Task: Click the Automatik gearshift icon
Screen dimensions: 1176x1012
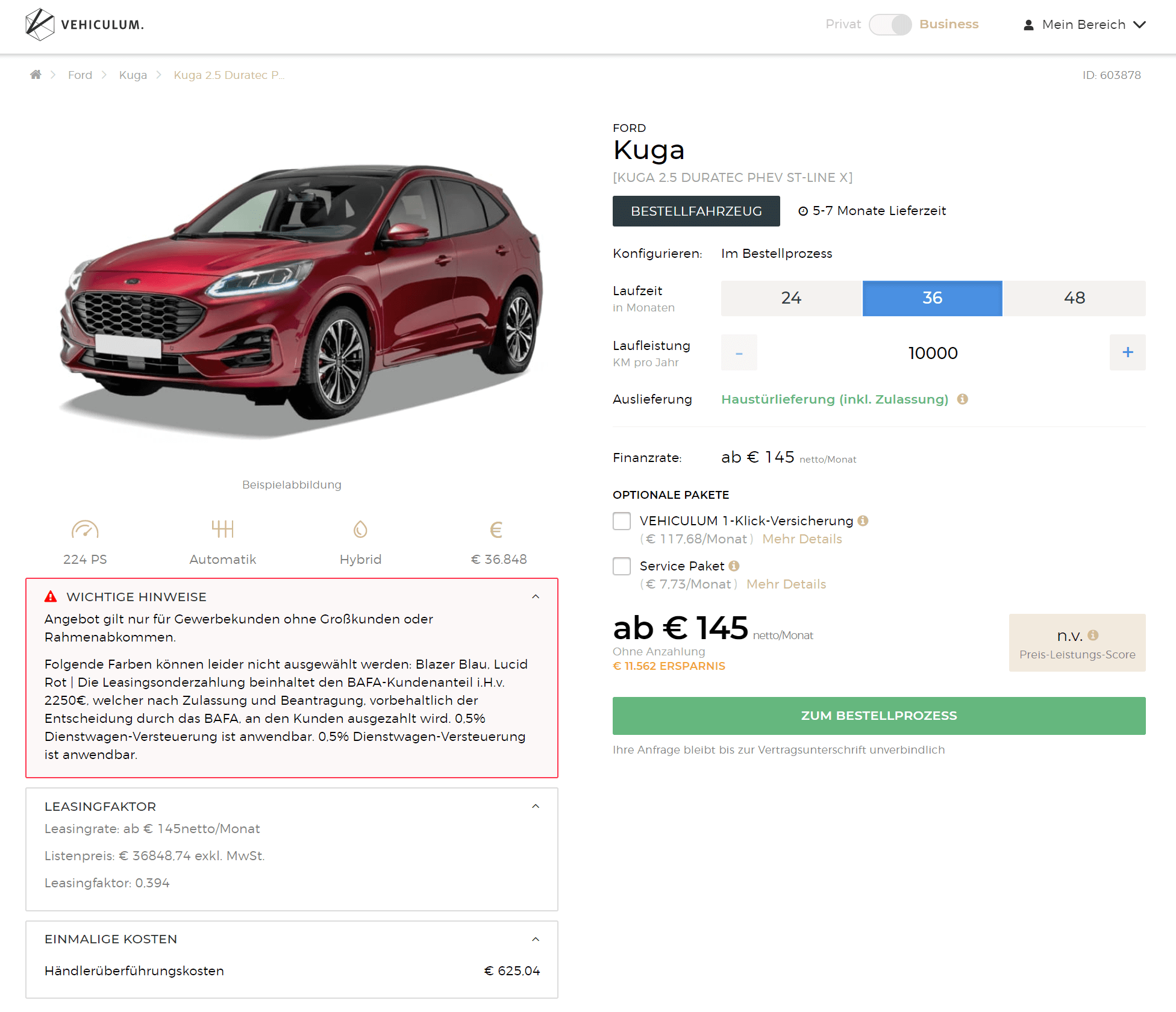Action: (223, 529)
